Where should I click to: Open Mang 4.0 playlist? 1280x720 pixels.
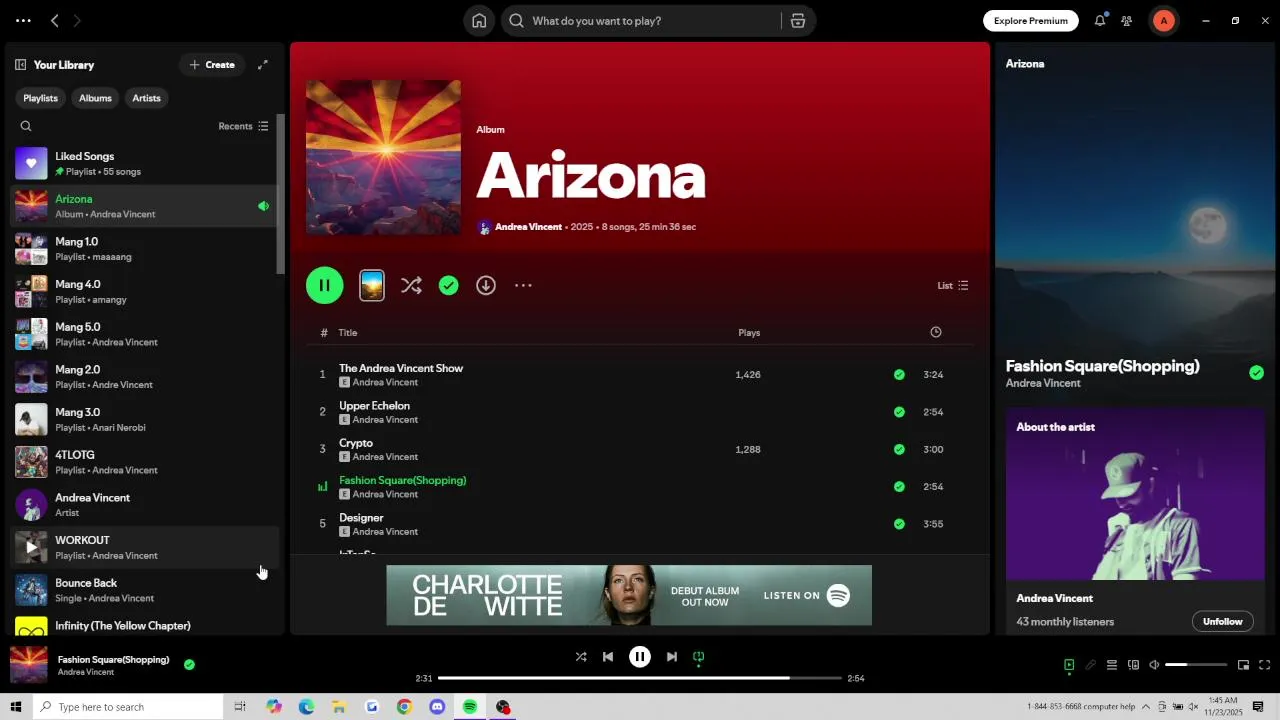click(144, 292)
